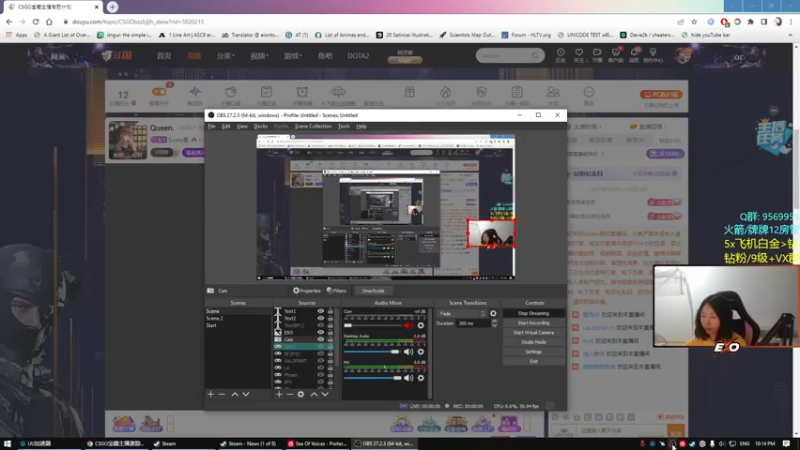Click Start Virtual Camera button
The height and width of the screenshot is (450, 800).
[534, 333]
